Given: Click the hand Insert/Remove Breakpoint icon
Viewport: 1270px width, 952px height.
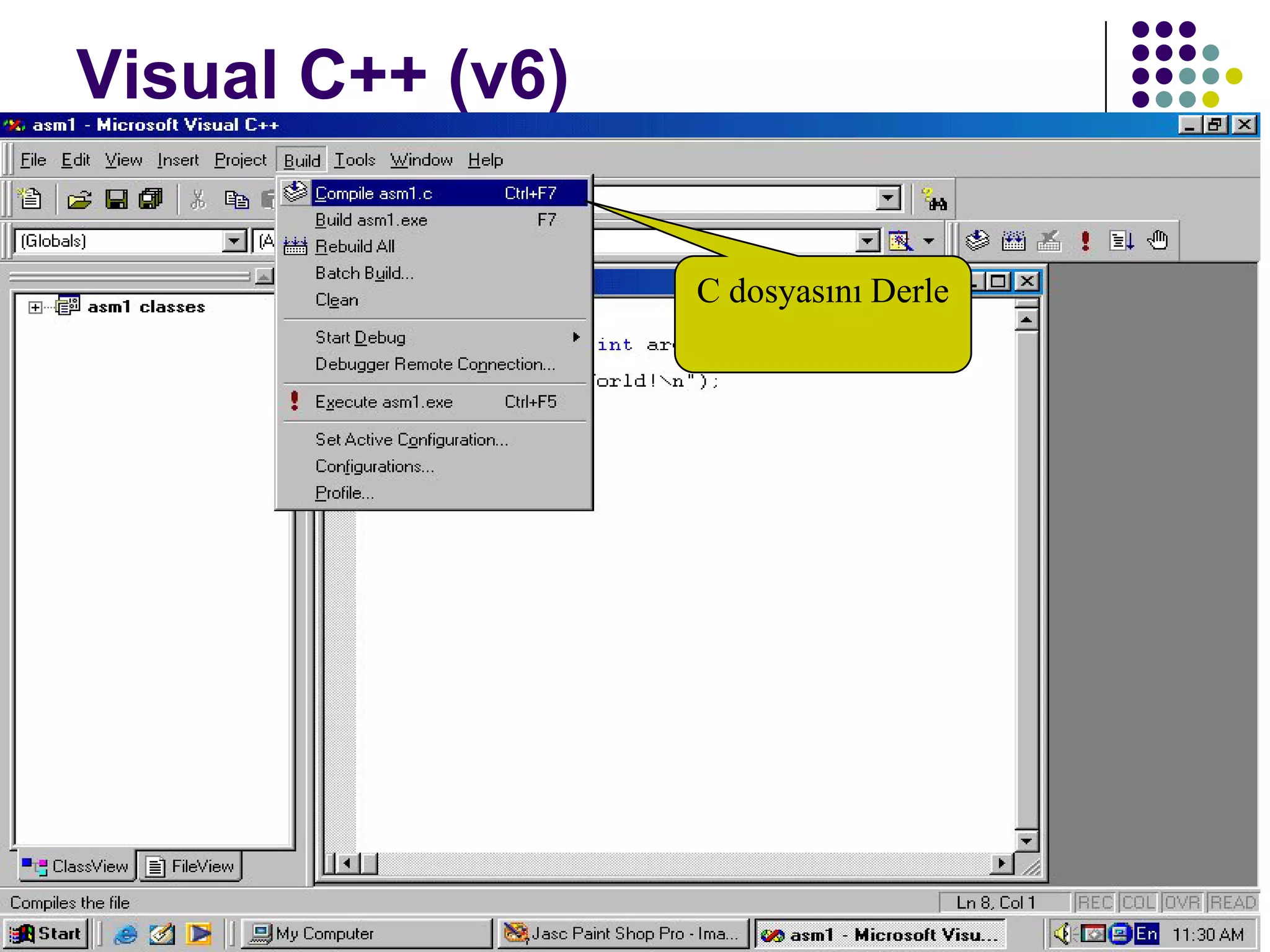Looking at the screenshot, I should (1157, 240).
